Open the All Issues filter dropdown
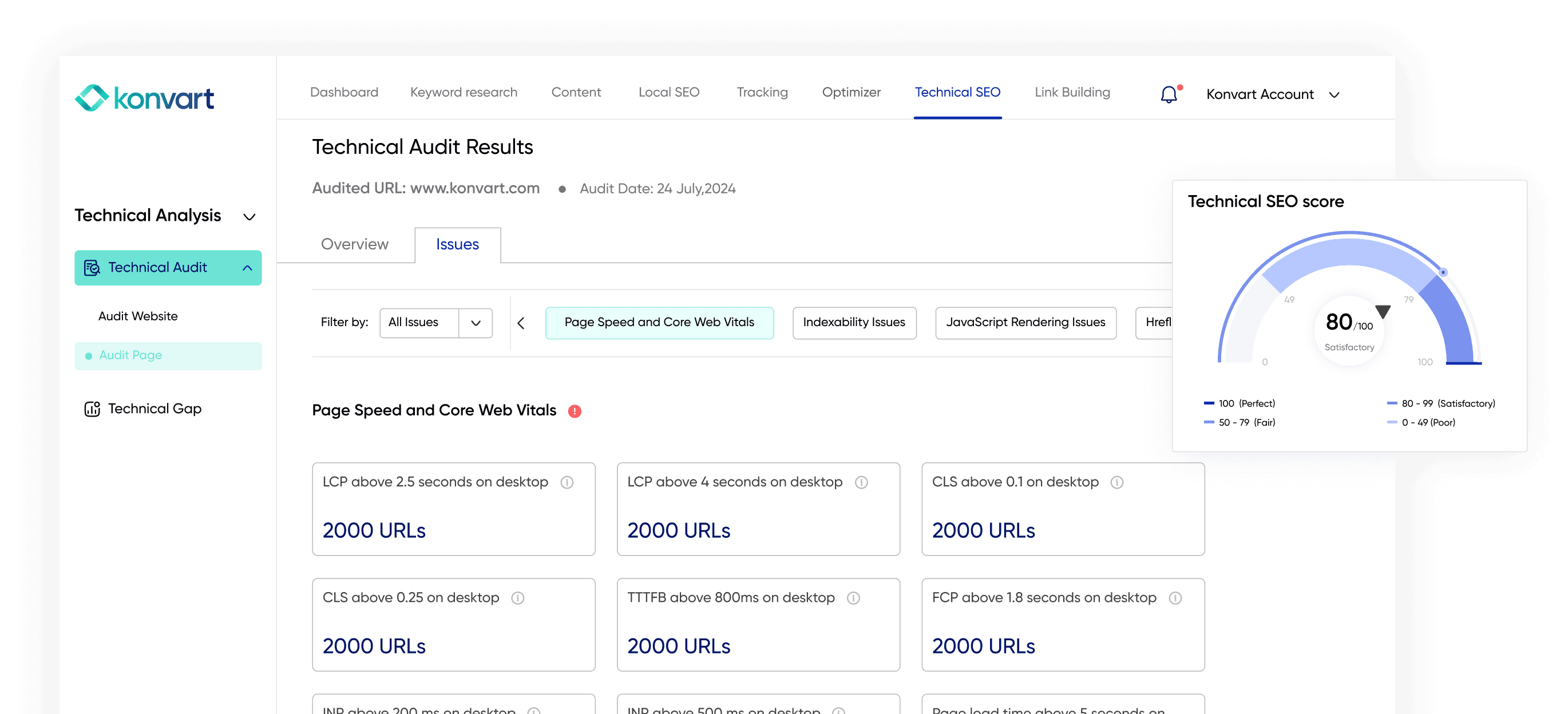The width and height of the screenshot is (1568, 714). point(475,323)
